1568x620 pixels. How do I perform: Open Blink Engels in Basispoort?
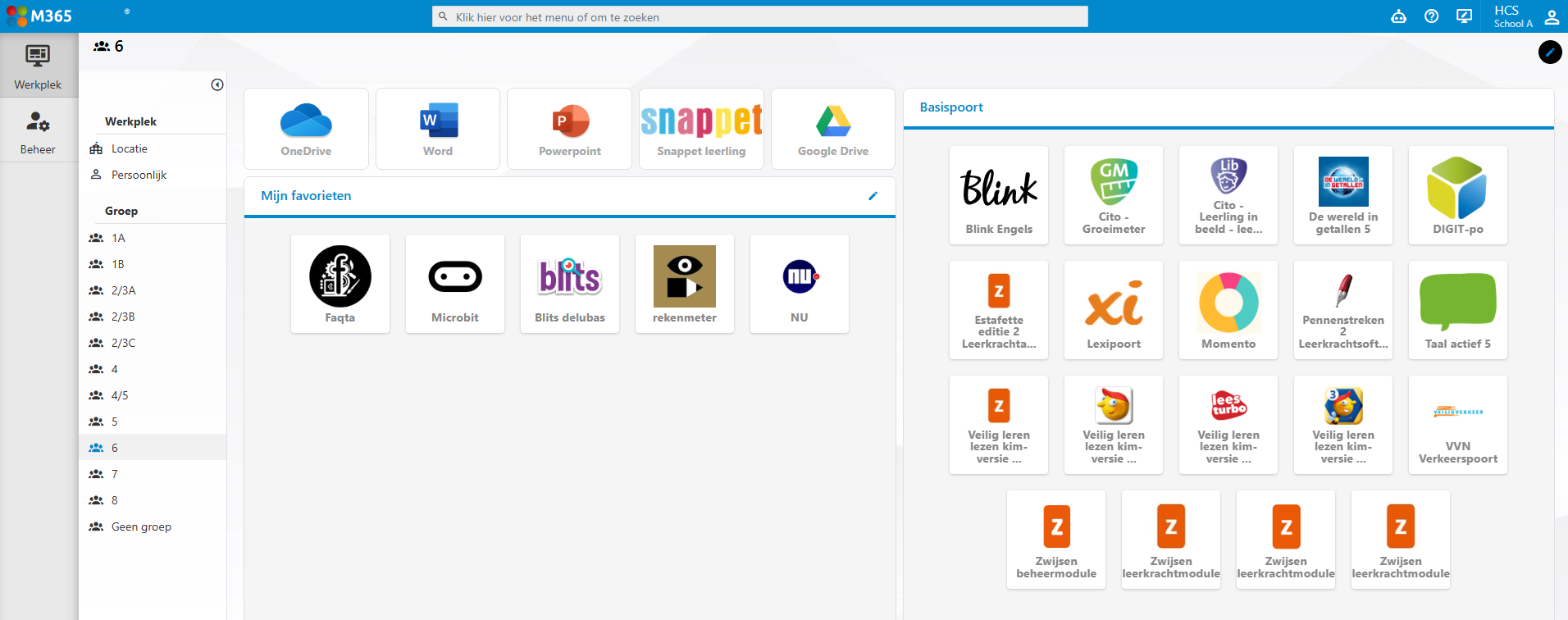coord(999,195)
